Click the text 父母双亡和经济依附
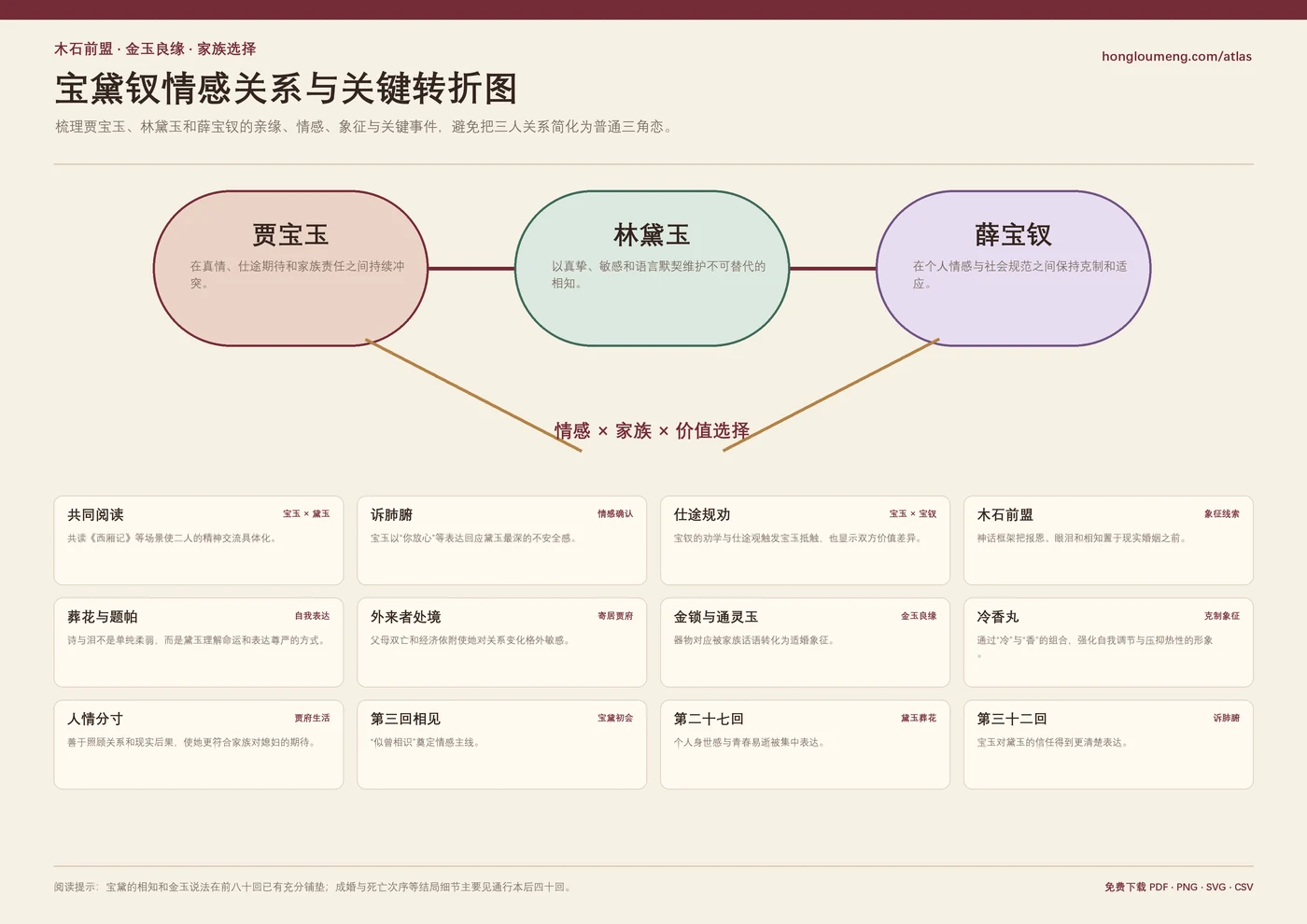 471,640
